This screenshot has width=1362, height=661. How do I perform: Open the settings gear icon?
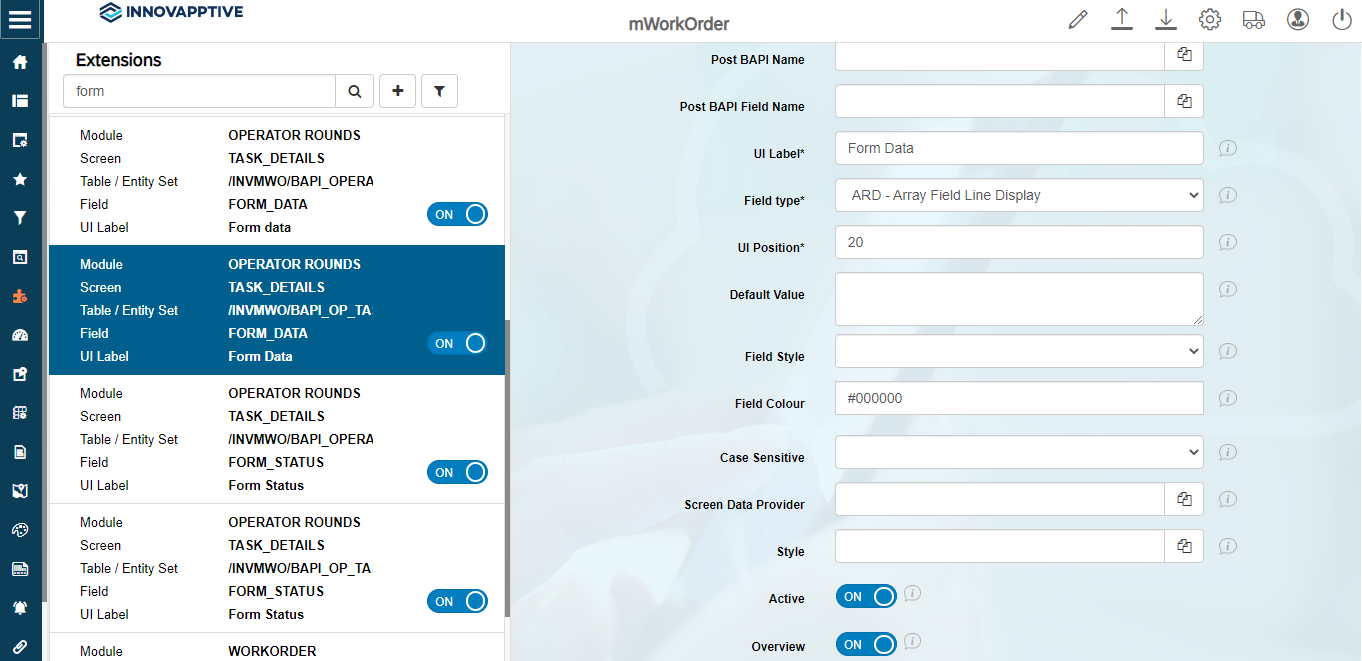[1210, 20]
